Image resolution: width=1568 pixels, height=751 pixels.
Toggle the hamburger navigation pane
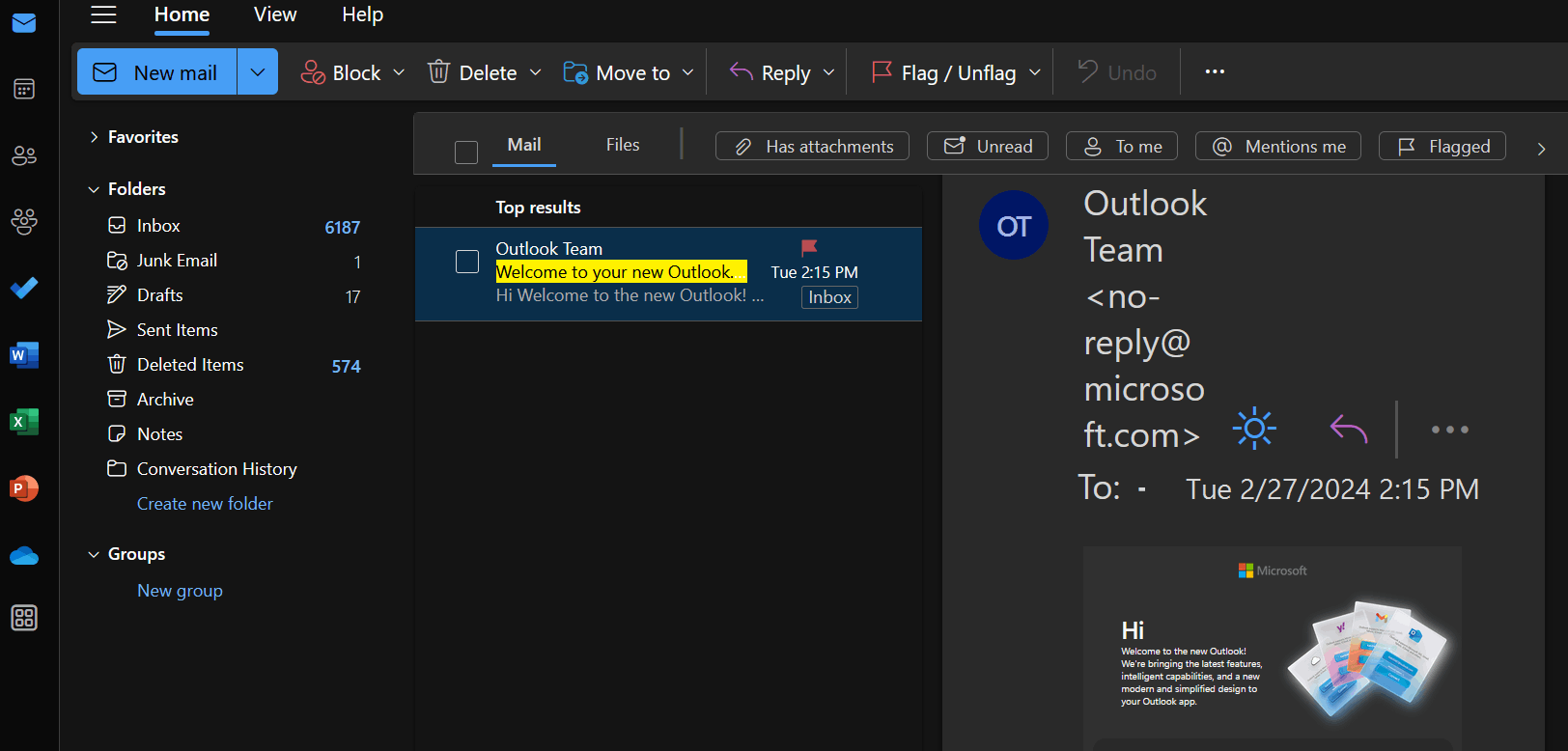click(103, 14)
